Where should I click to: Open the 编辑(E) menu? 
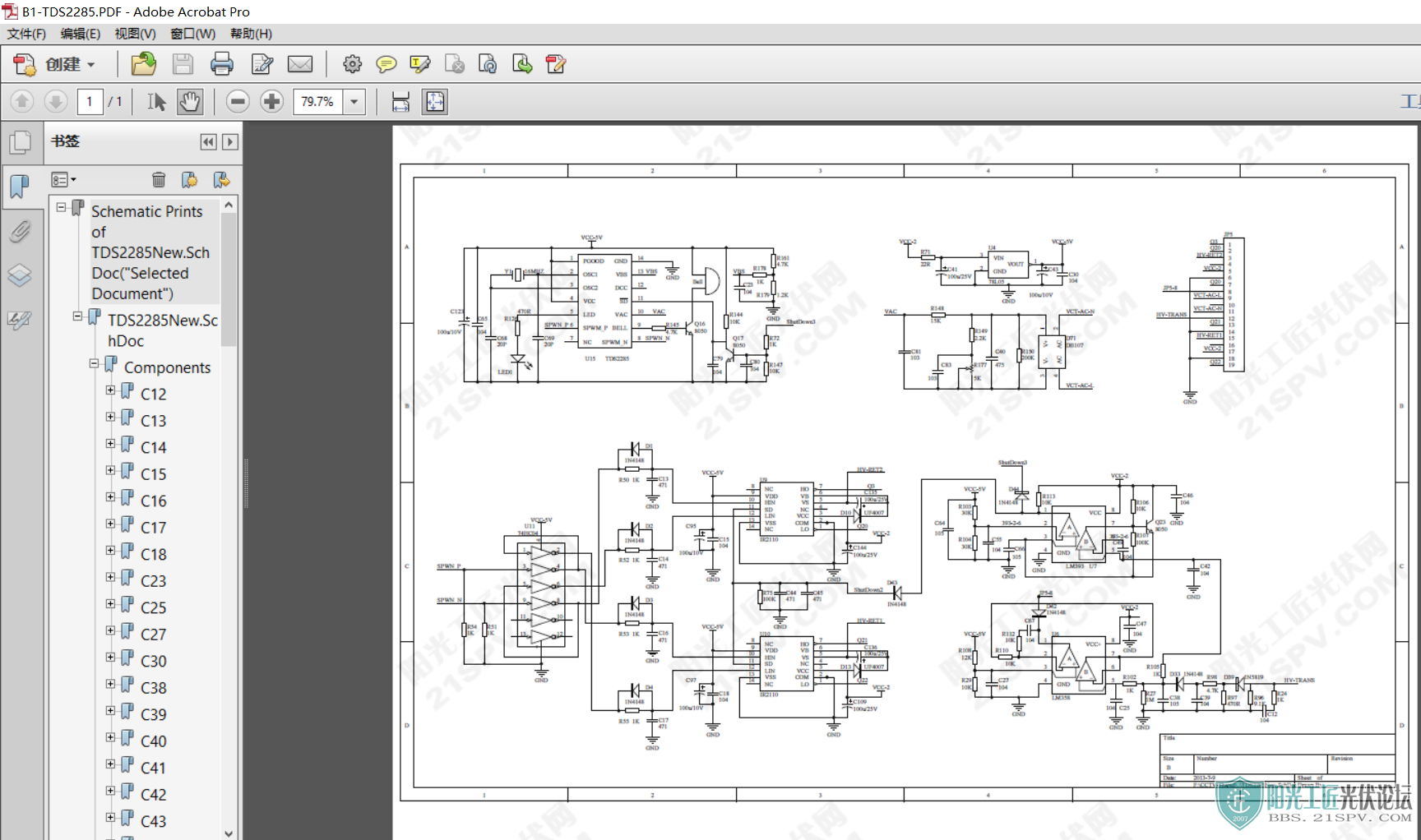80,34
